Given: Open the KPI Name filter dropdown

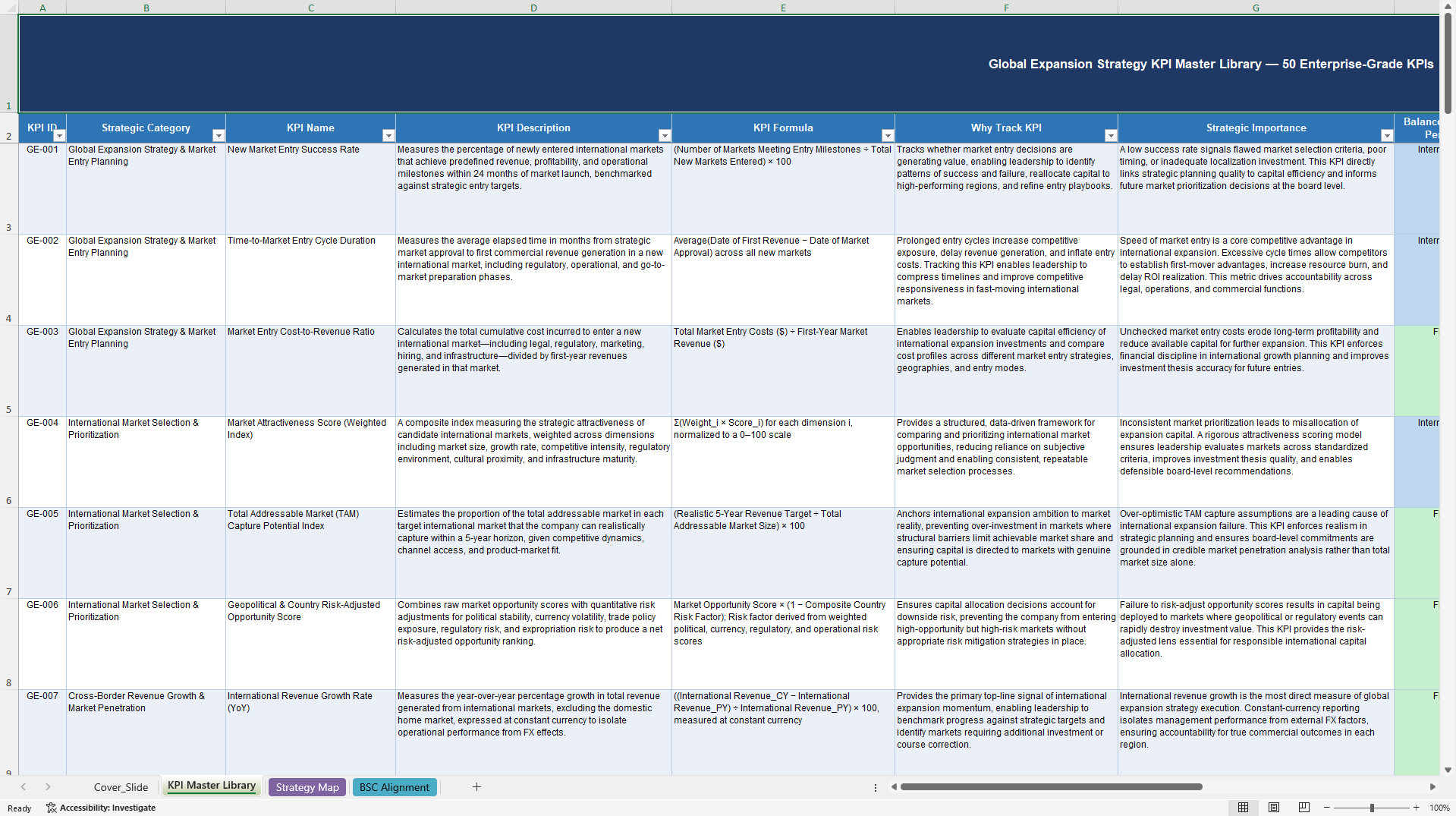Looking at the screenshot, I should point(388,136).
